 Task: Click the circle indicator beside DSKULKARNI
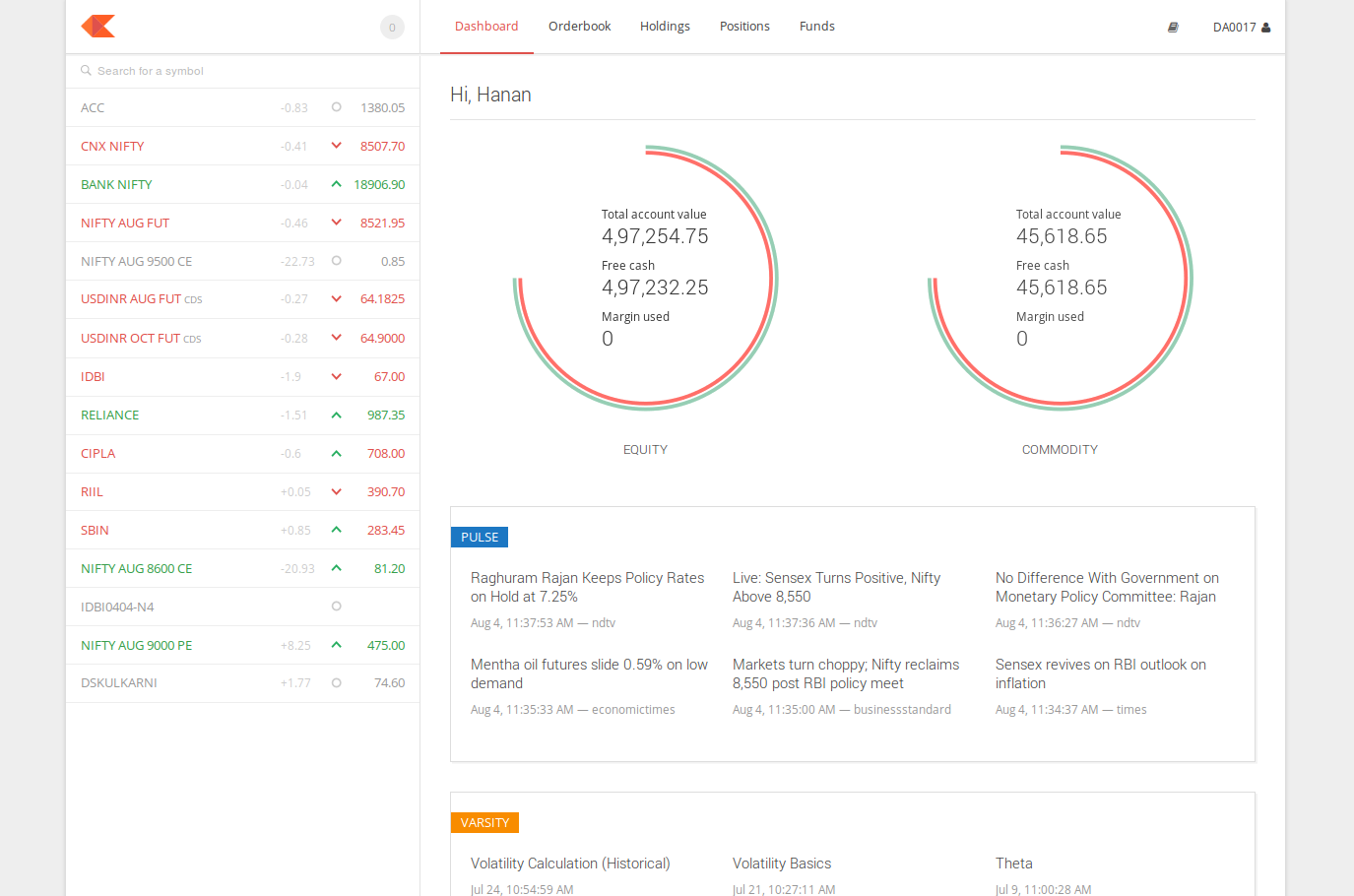pyautogui.click(x=336, y=682)
